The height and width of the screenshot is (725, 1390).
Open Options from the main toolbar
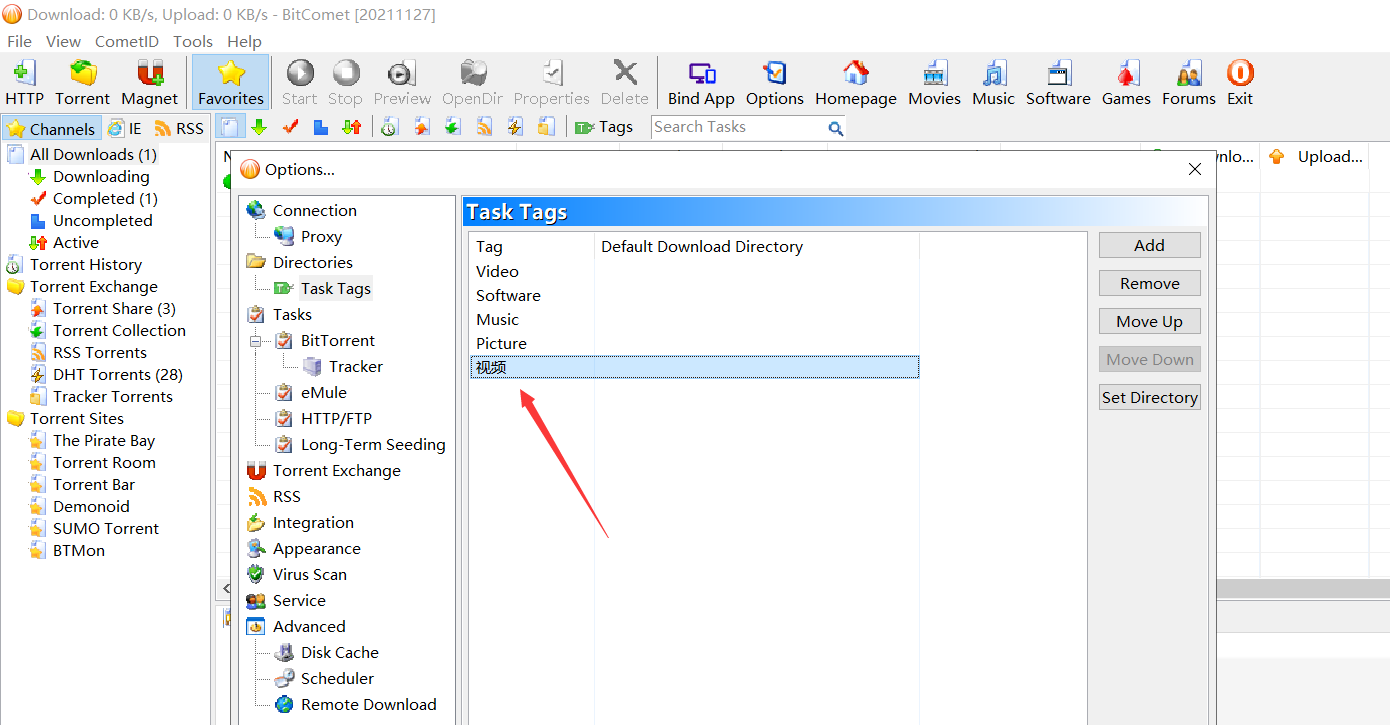pyautogui.click(x=775, y=82)
